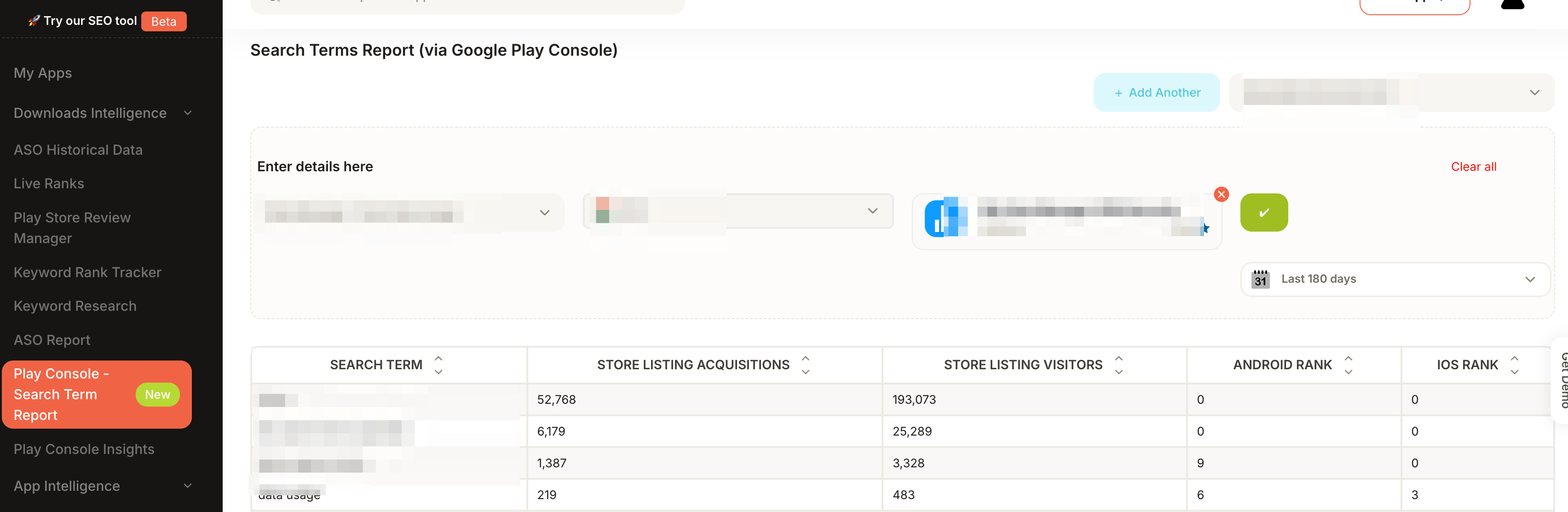Go to My Apps in the sidebar

pos(43,73)
